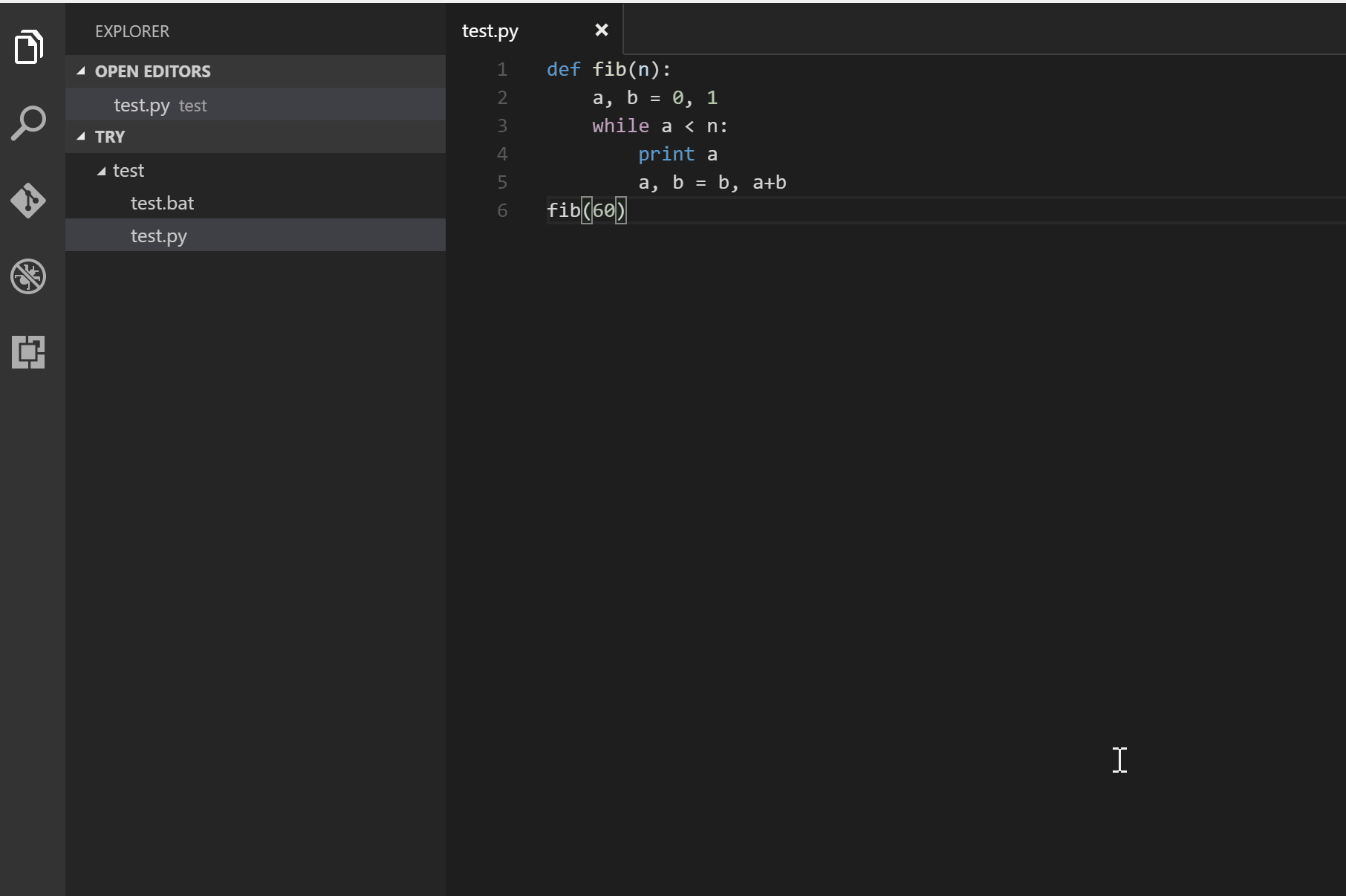Open test.bat in the file tree
1346x896 pixels.
point(256,203)
